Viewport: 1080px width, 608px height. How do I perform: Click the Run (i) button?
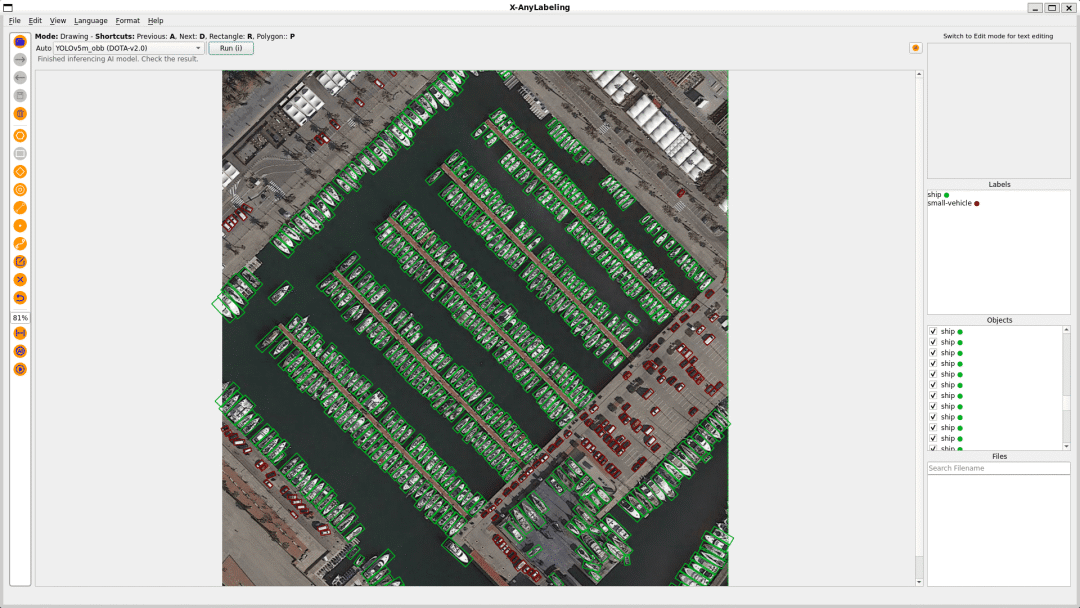[231, 48]
